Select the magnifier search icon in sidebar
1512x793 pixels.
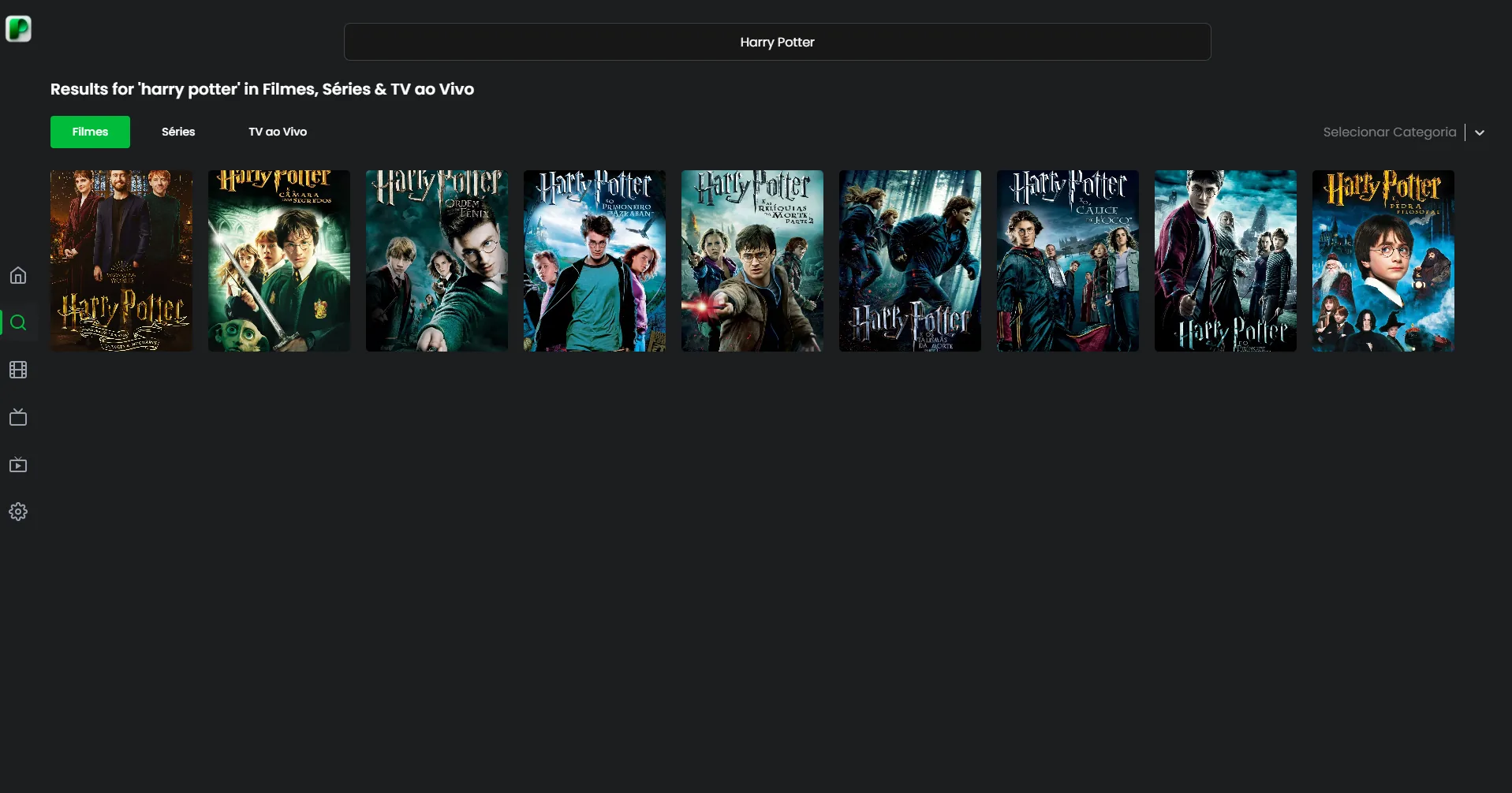click(18, 322)
